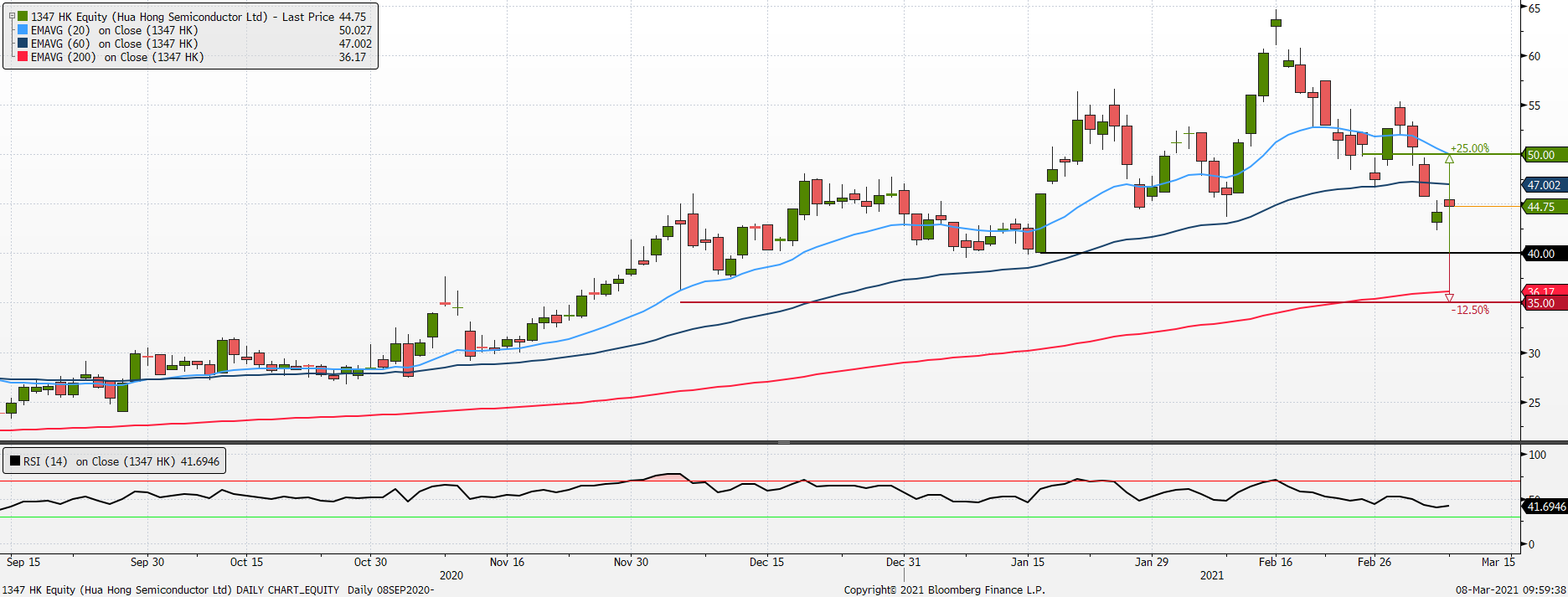Click the 50.027 EMAVG value in legend

tap(355, 30)
